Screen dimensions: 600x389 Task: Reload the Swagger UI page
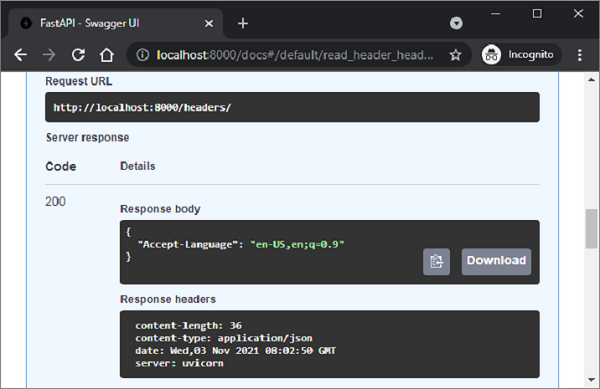(78, 55)
